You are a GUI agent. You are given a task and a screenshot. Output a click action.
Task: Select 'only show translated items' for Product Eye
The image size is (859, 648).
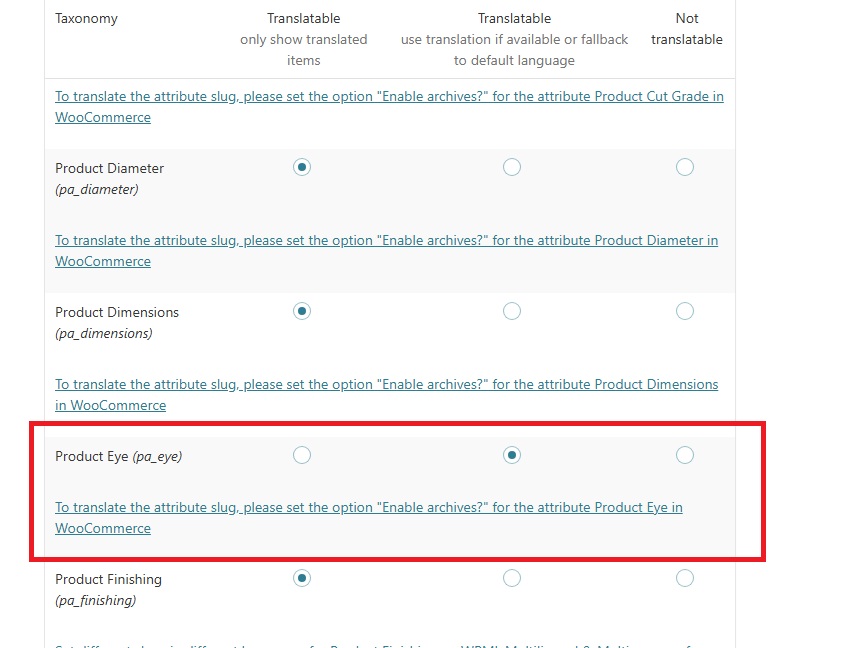pos(302,455)
